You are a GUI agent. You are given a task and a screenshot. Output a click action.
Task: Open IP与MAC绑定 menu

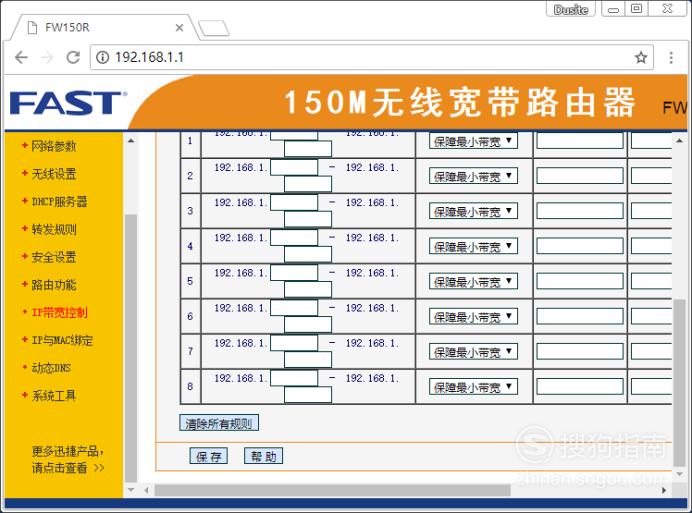[62, 340]
